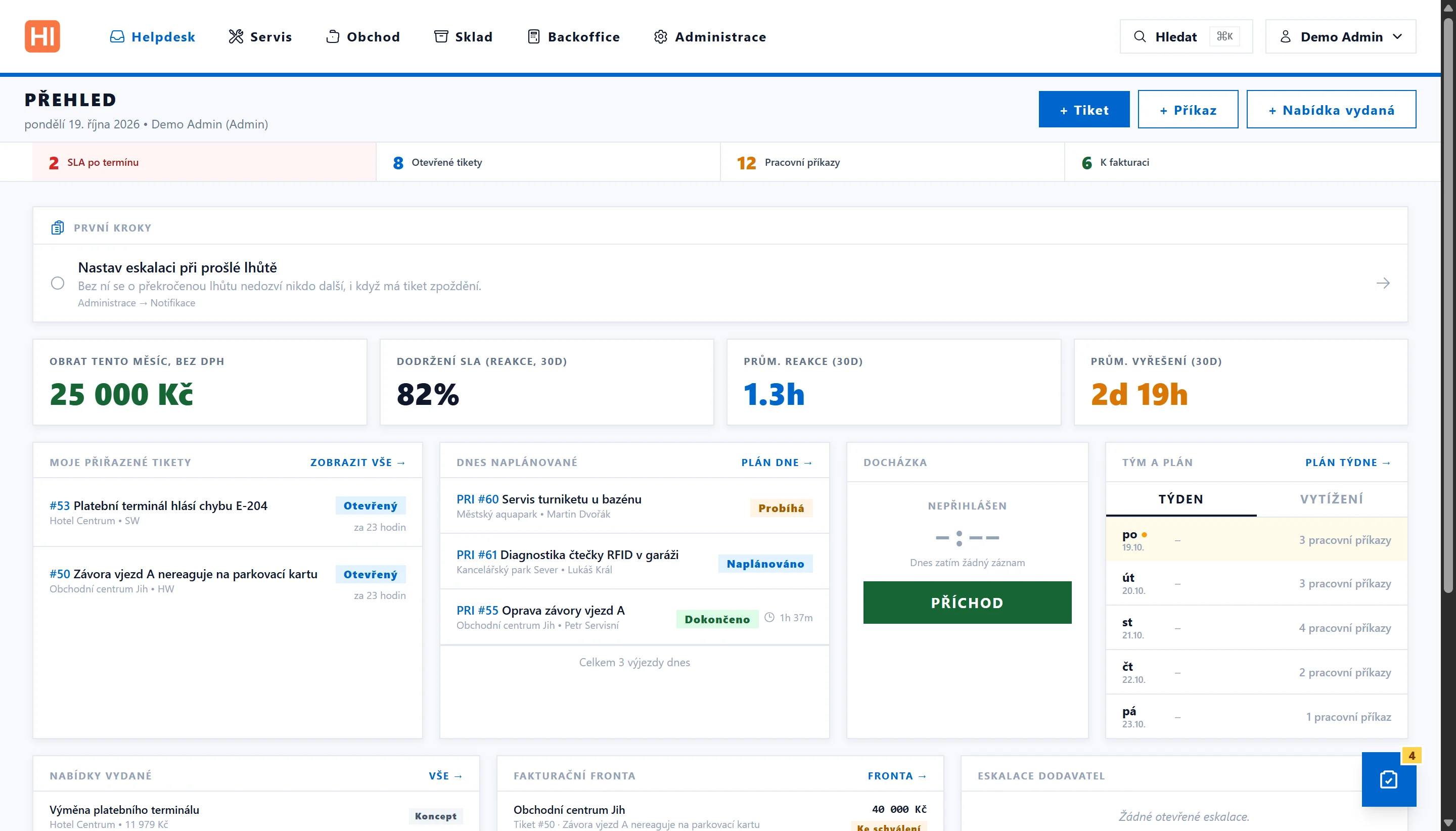Open ticket #53 Platební terminál
The image size is (1456, 831).
[x=158, y=505]
